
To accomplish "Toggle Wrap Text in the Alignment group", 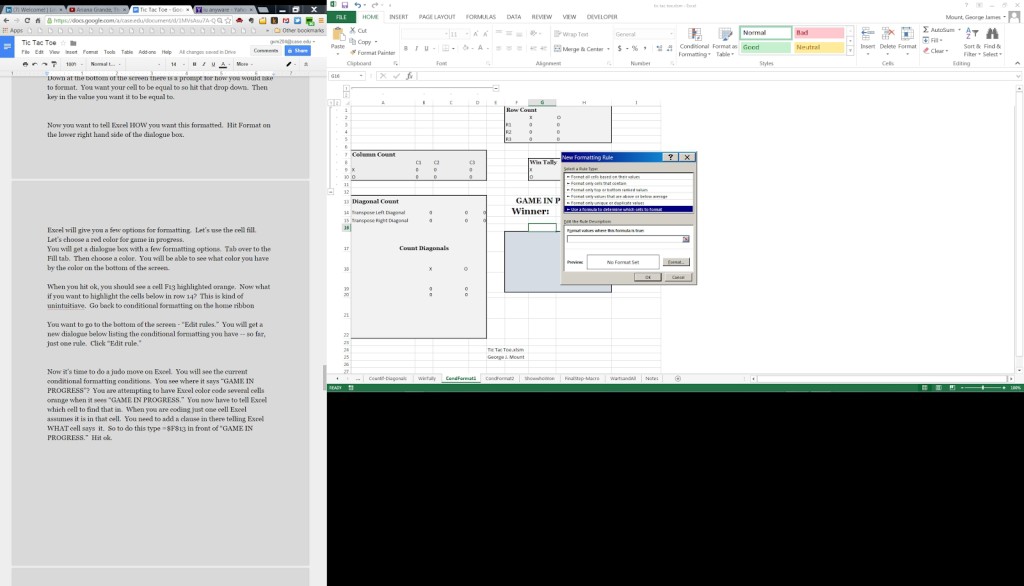I will point(571,34).
